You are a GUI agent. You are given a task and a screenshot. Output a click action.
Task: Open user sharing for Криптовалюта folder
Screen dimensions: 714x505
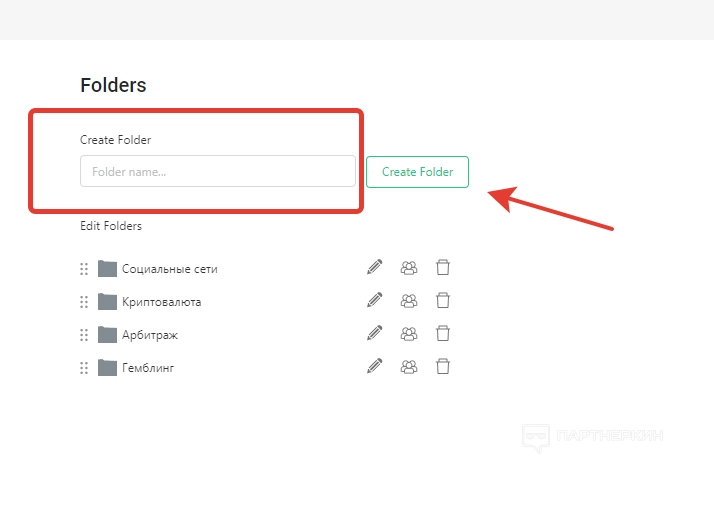[x=409, y=300]
